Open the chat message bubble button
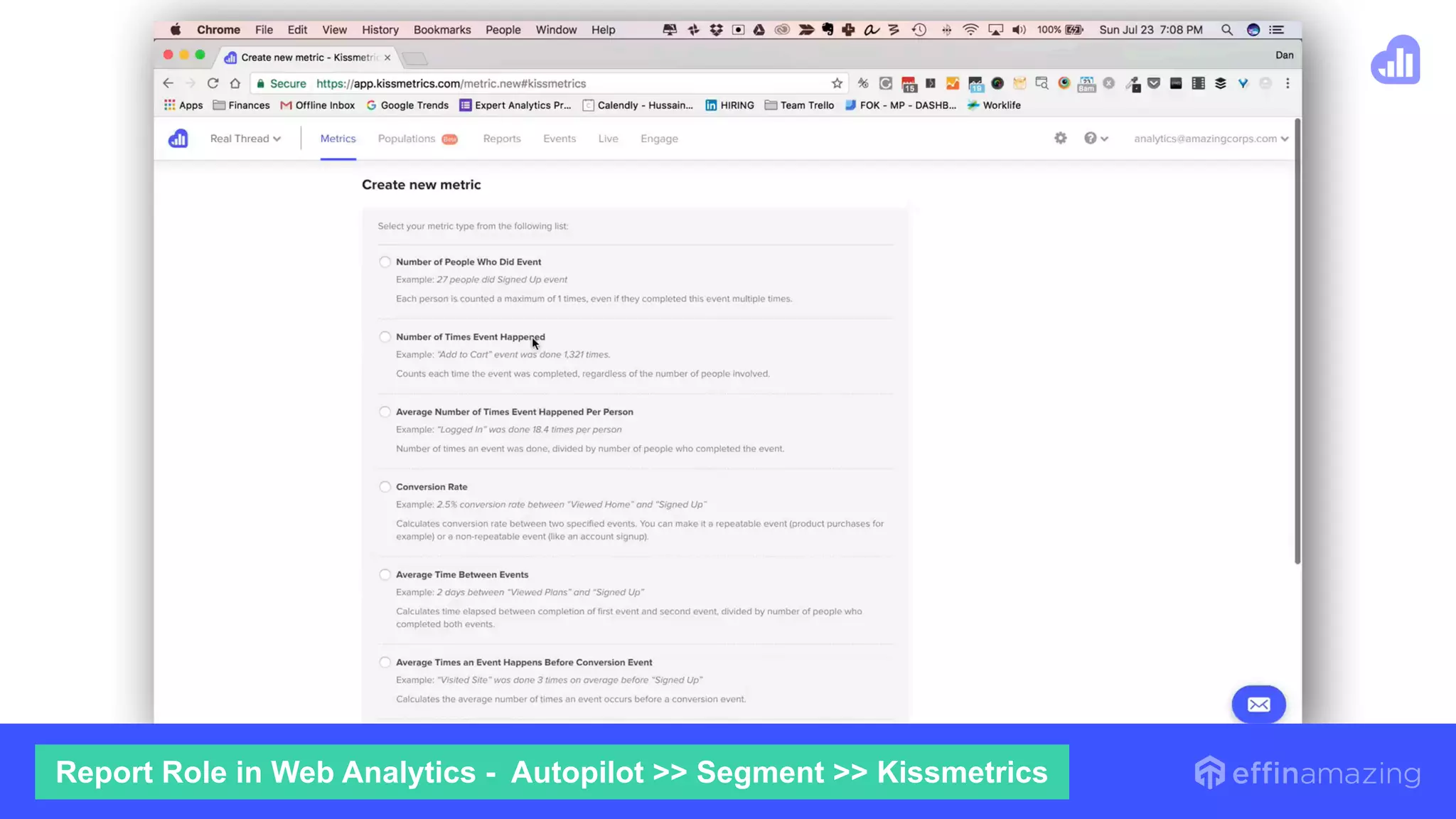Image resolution: width=1456 pixels, height=819 pixels. [1258, 704]
